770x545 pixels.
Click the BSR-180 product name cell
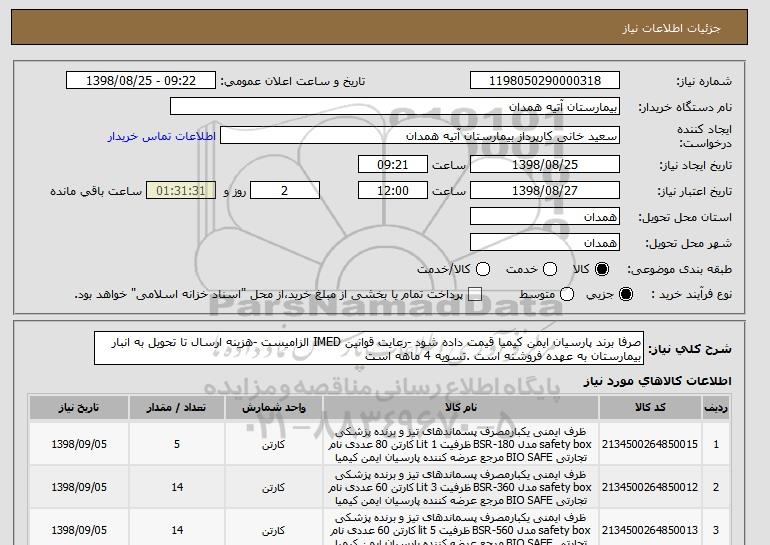click(x=461, y=445)
